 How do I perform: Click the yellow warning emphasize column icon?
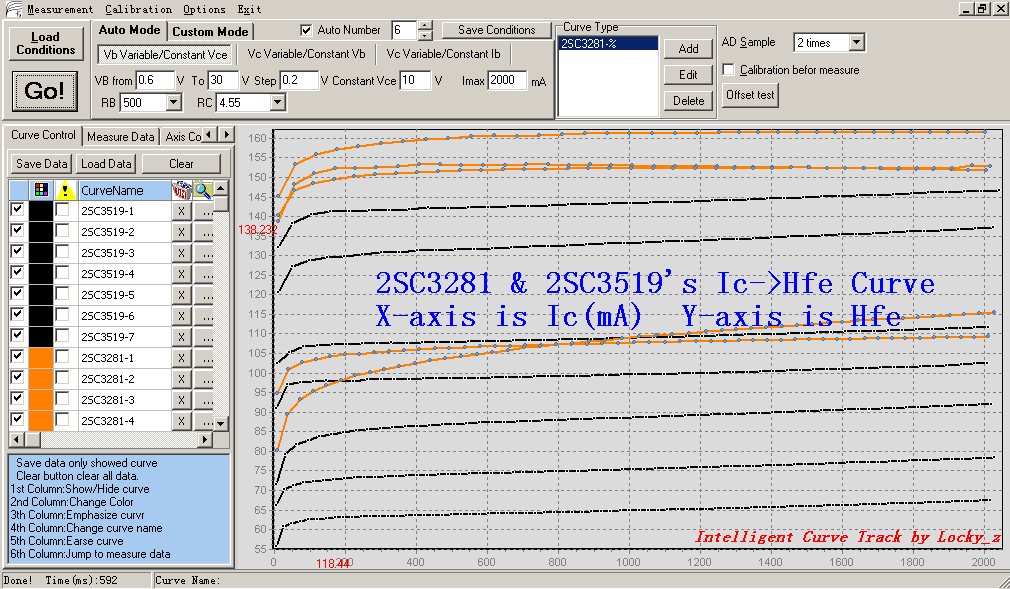(x=64, y=190)
